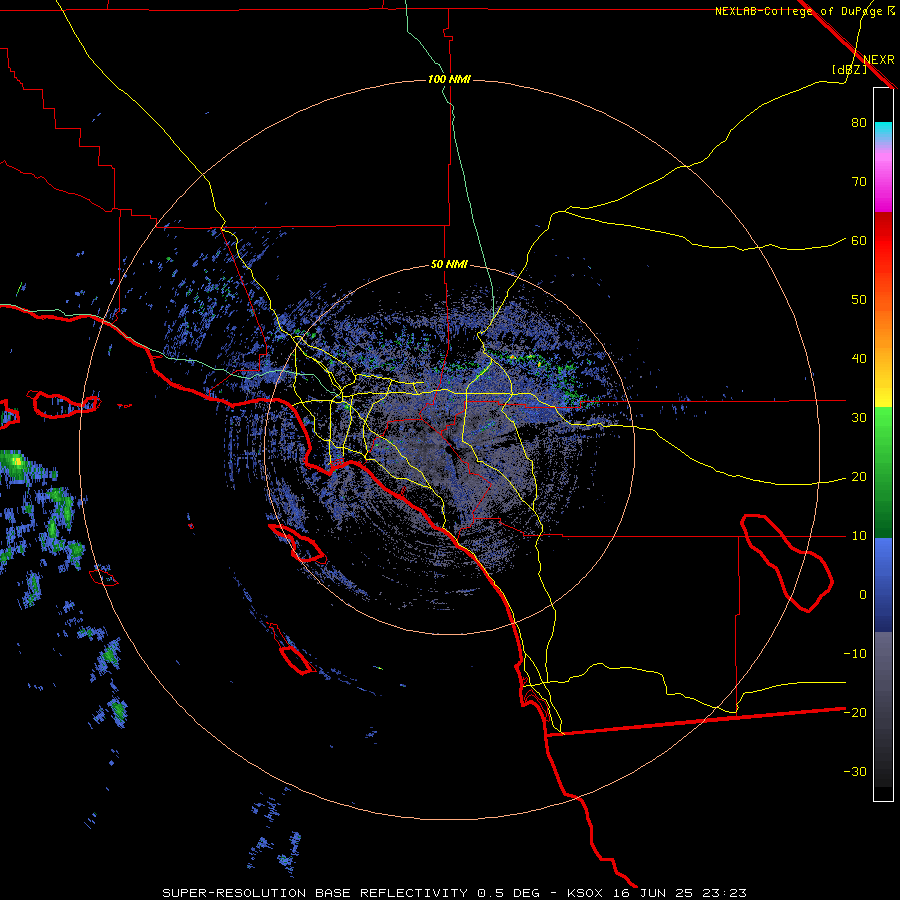Screen dimensions: 900x900
Task: Click the 60 value on the dBZ scale
Action: tap(859, 241)
